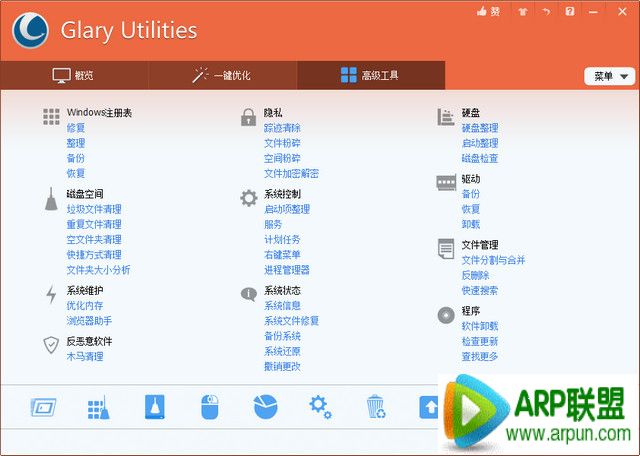The height and width of the screenshot is (456, 640).
Task: Open 踪迹清除 privacy tool
Action: [282, 128]
